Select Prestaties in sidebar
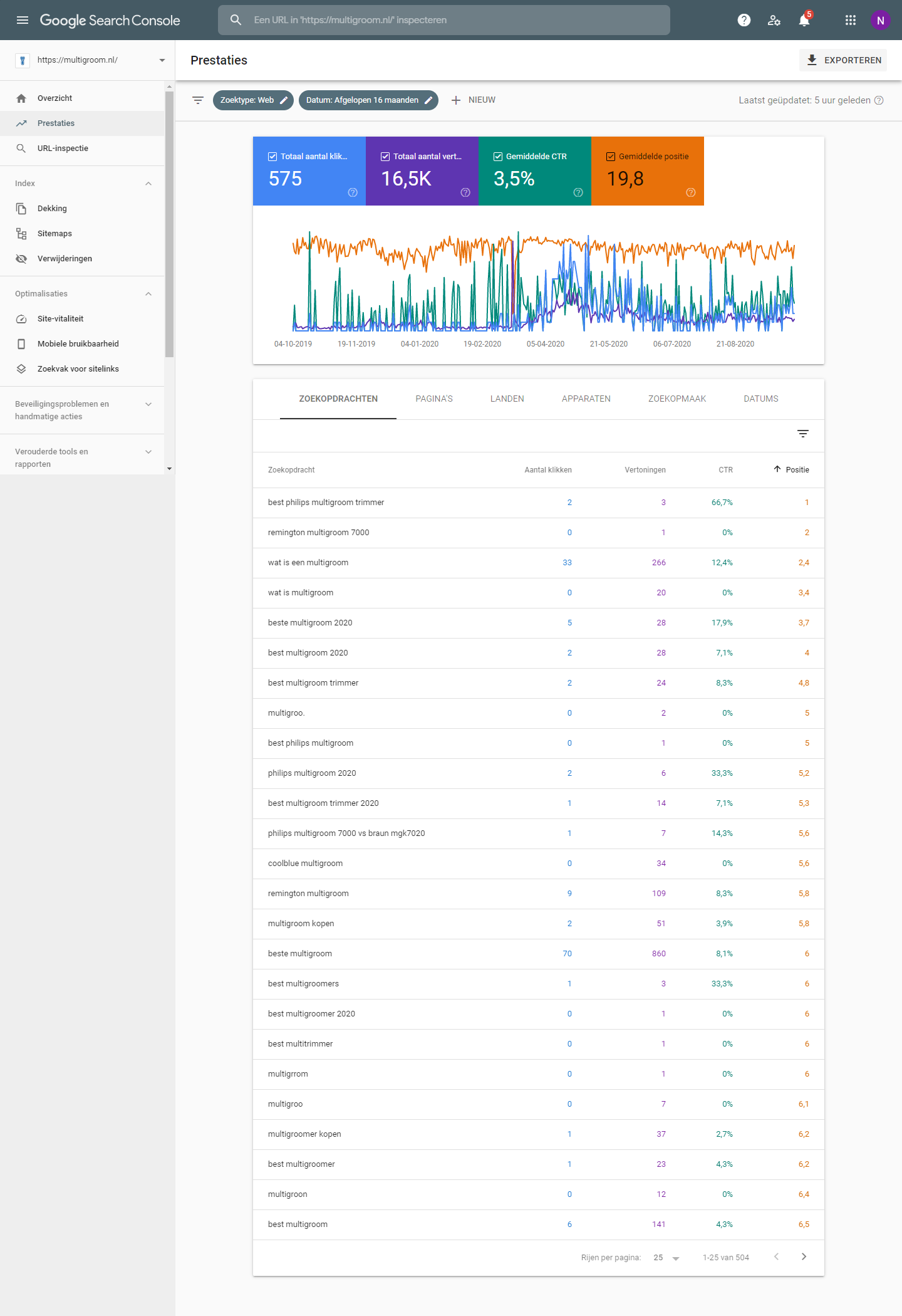The width and height of the screenshot is (902, 1316). click(x=82, y=123)
